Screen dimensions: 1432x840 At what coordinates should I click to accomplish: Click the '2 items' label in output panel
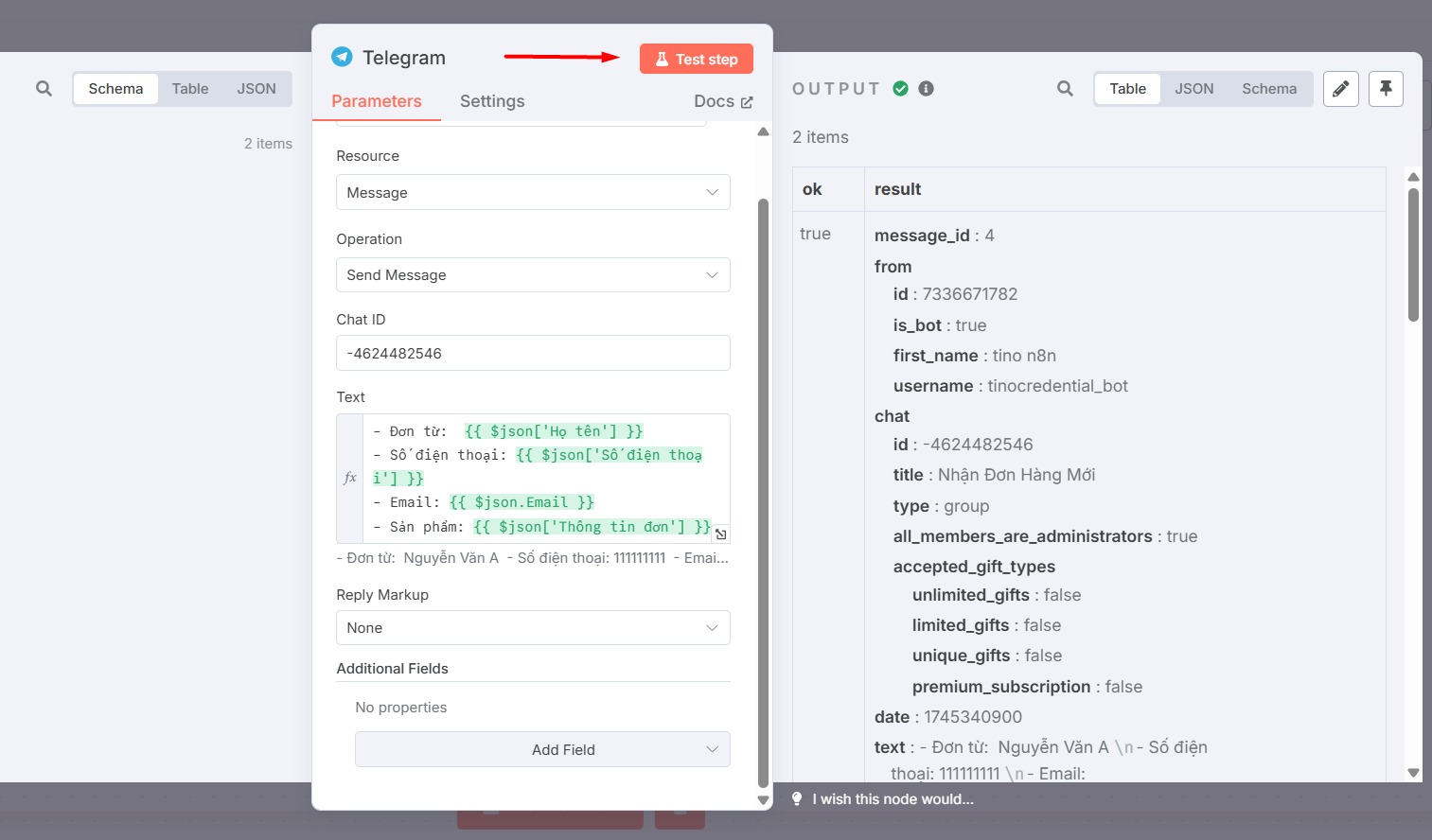821,137
